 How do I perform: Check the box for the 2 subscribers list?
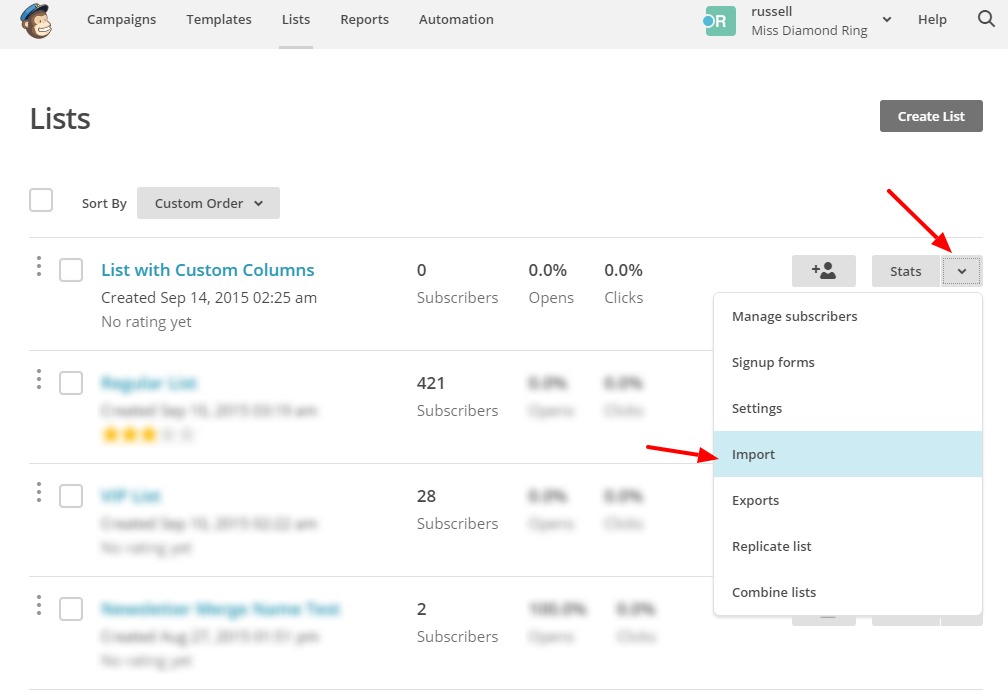tap(71, 609)
